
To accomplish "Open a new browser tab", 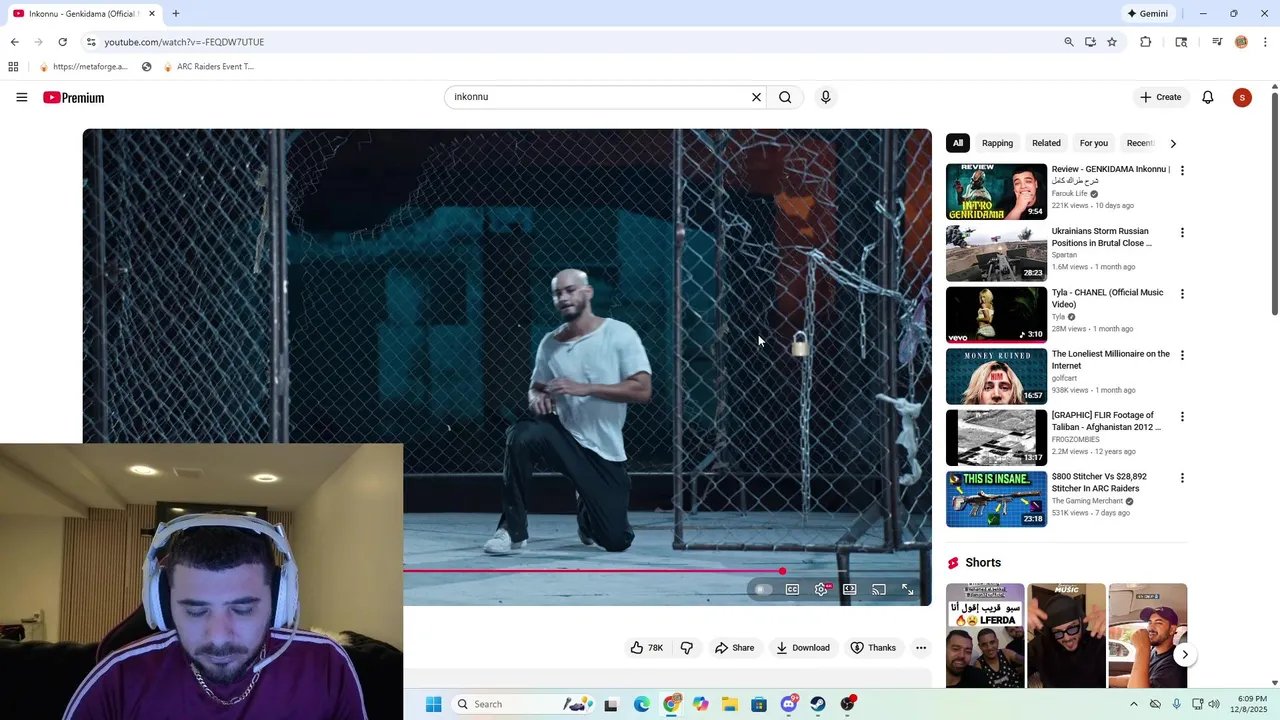I will pos(176,14).
